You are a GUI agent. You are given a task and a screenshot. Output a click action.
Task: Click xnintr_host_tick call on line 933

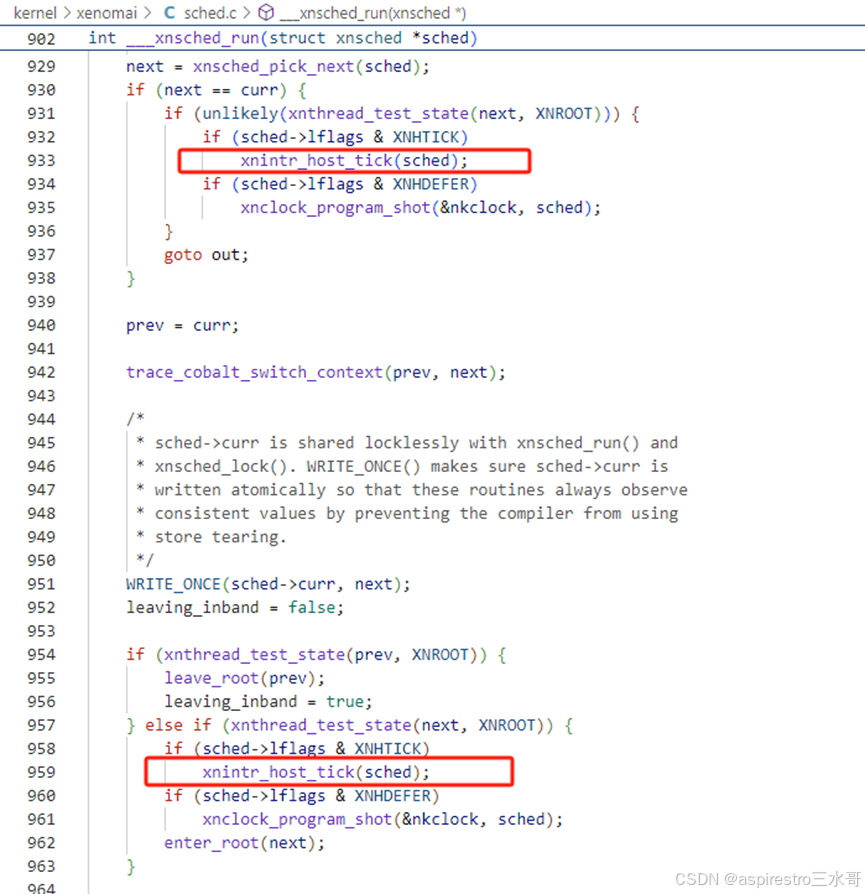pos(354,161)
